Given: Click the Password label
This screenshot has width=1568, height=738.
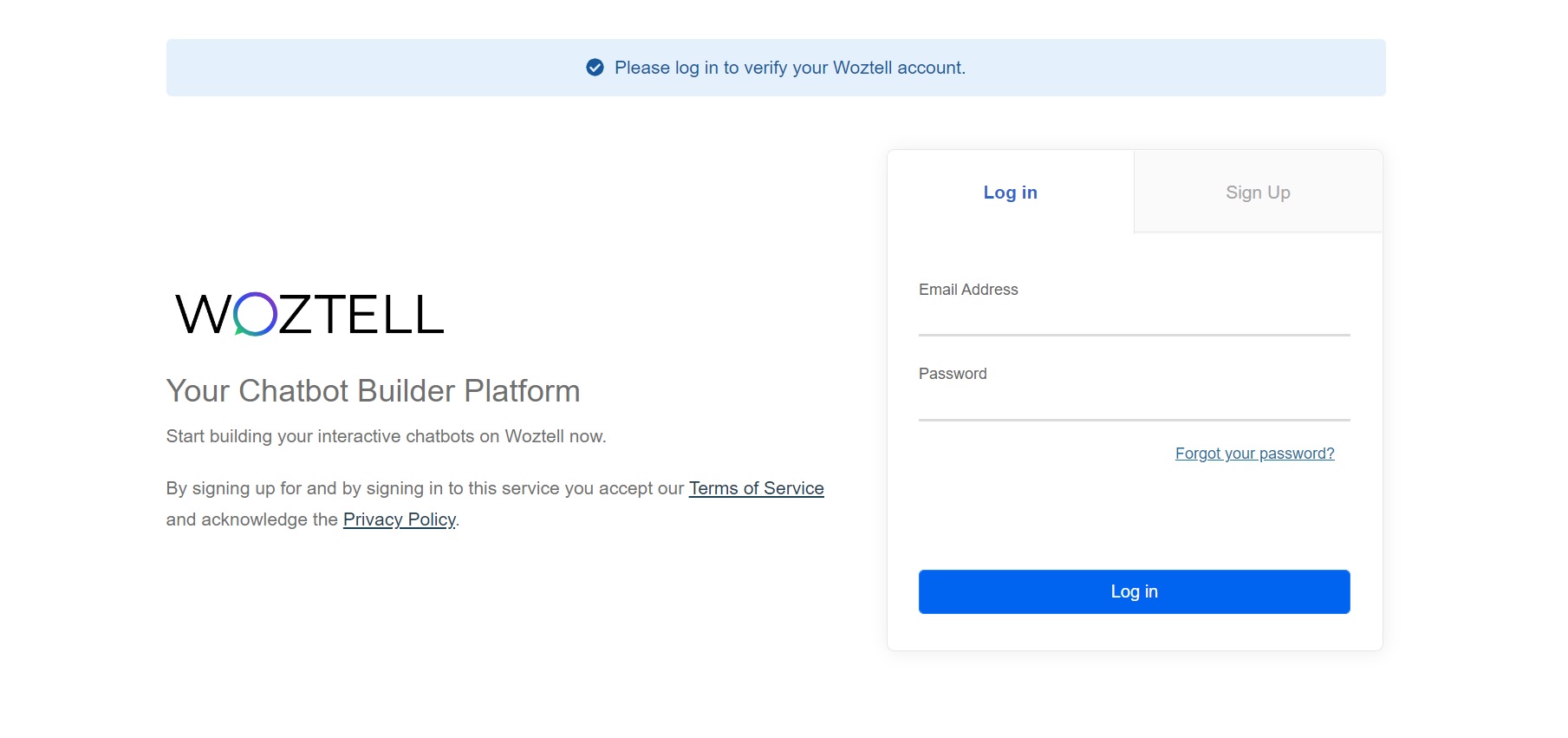Looking at the screenshot, I should pos(953,374).
